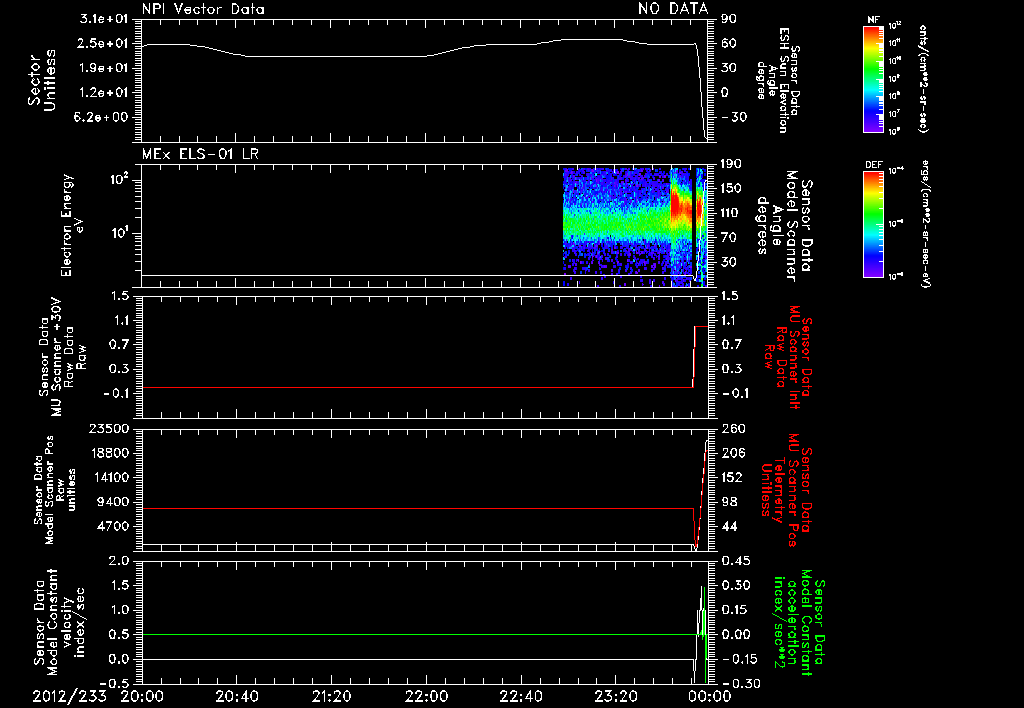Click the '00:00' time axis label

pyautogui.click(x=710, y=696)
